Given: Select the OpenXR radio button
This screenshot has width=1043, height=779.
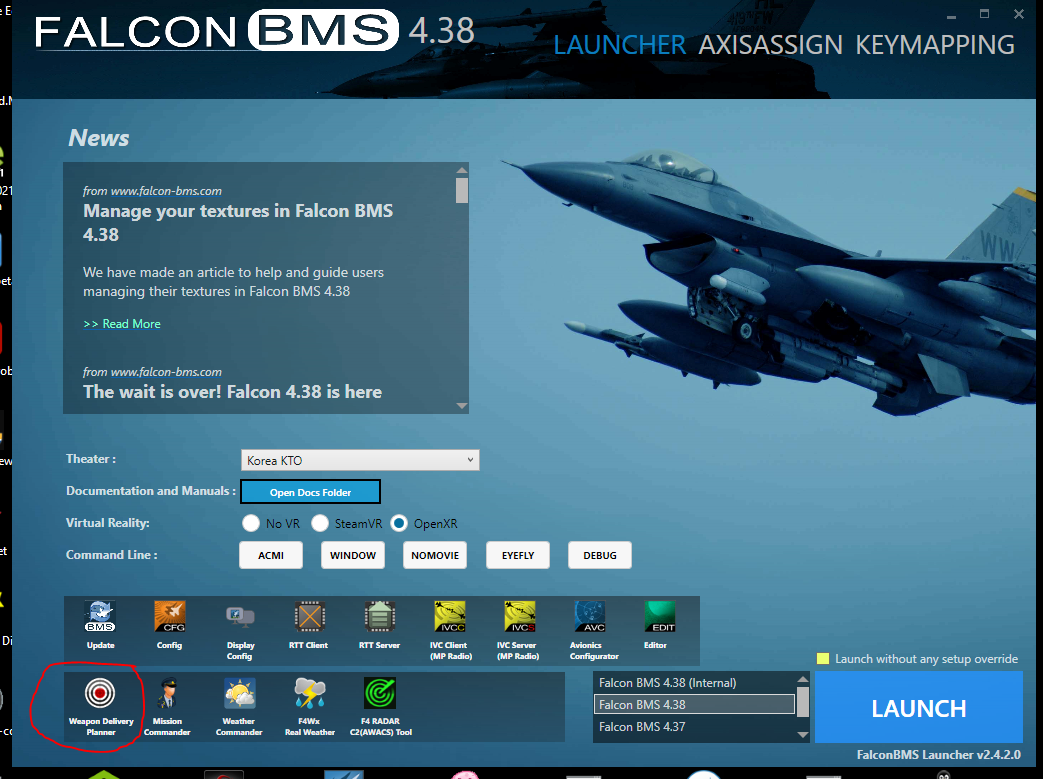Looking at the screenshot, I should [399, 523].
